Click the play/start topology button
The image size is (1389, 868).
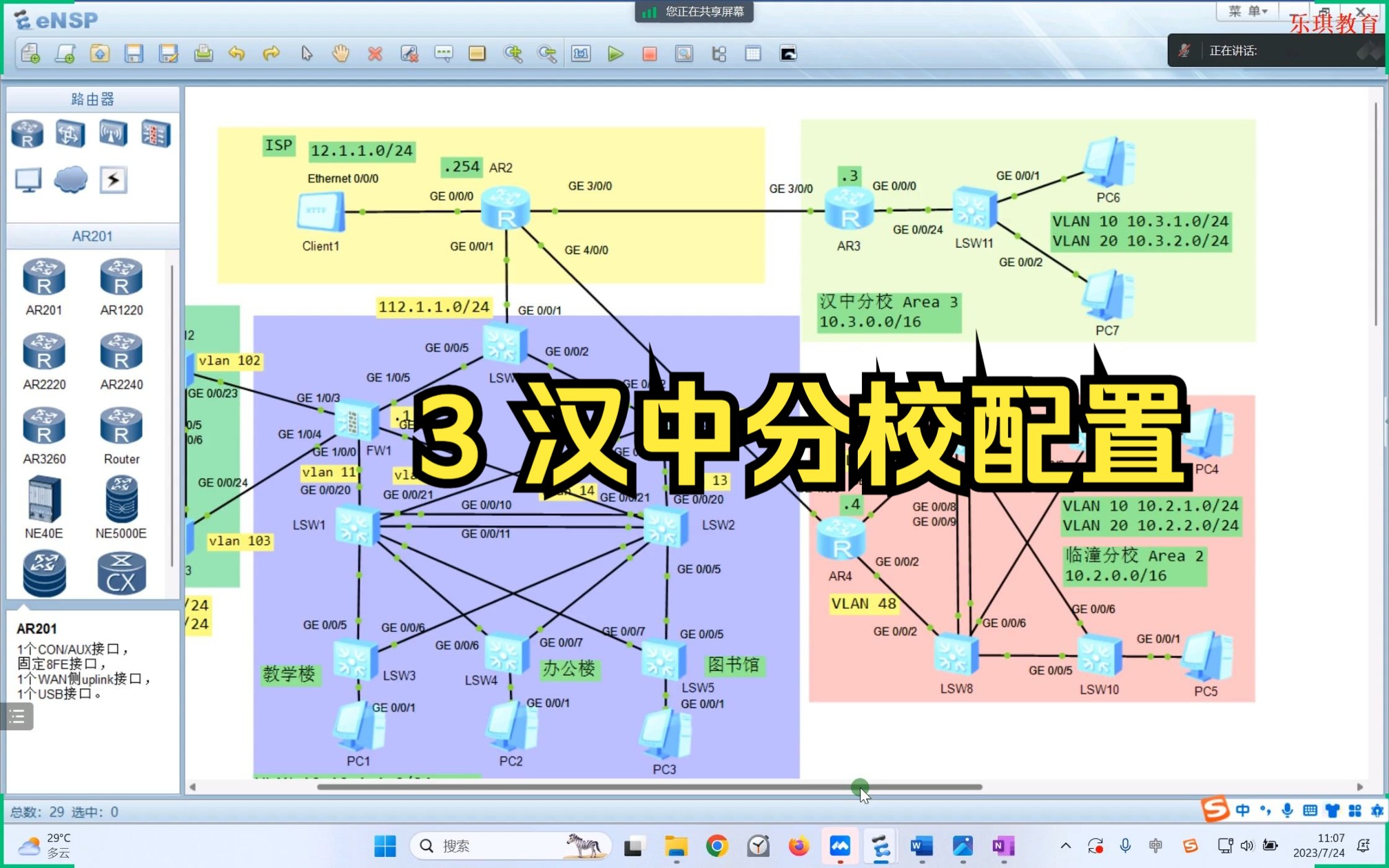tap(615, 53)
